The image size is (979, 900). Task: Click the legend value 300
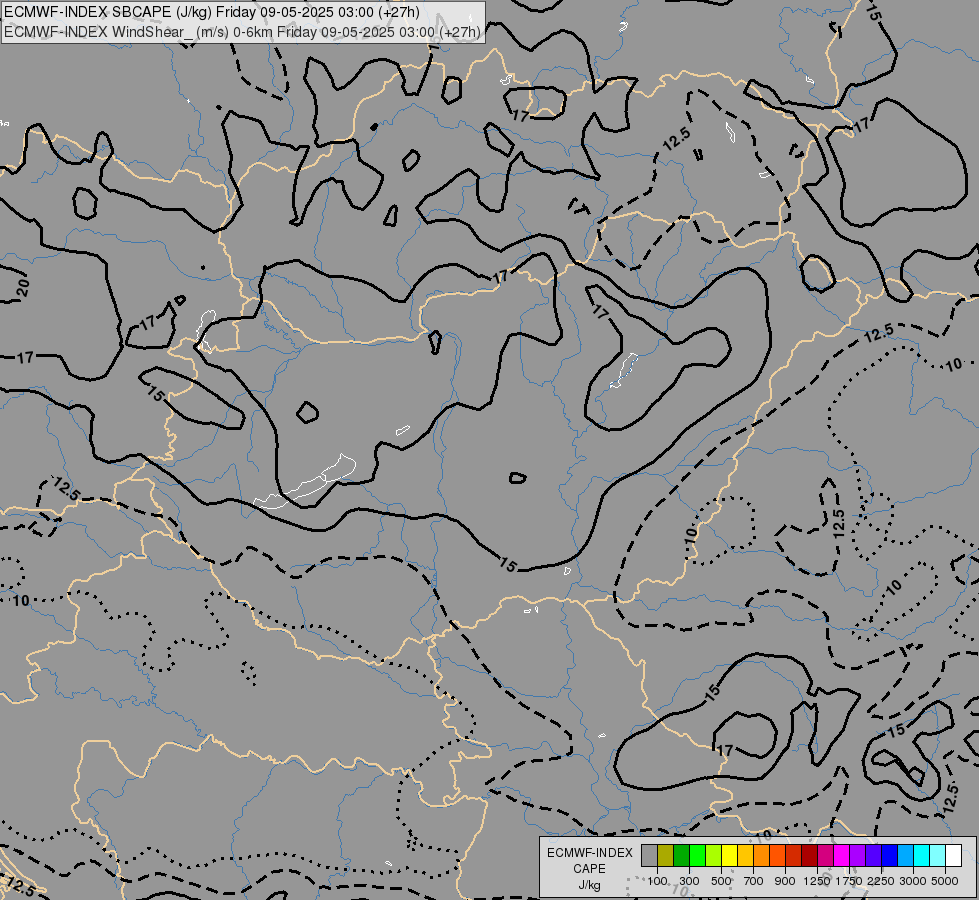pos(689,881)
